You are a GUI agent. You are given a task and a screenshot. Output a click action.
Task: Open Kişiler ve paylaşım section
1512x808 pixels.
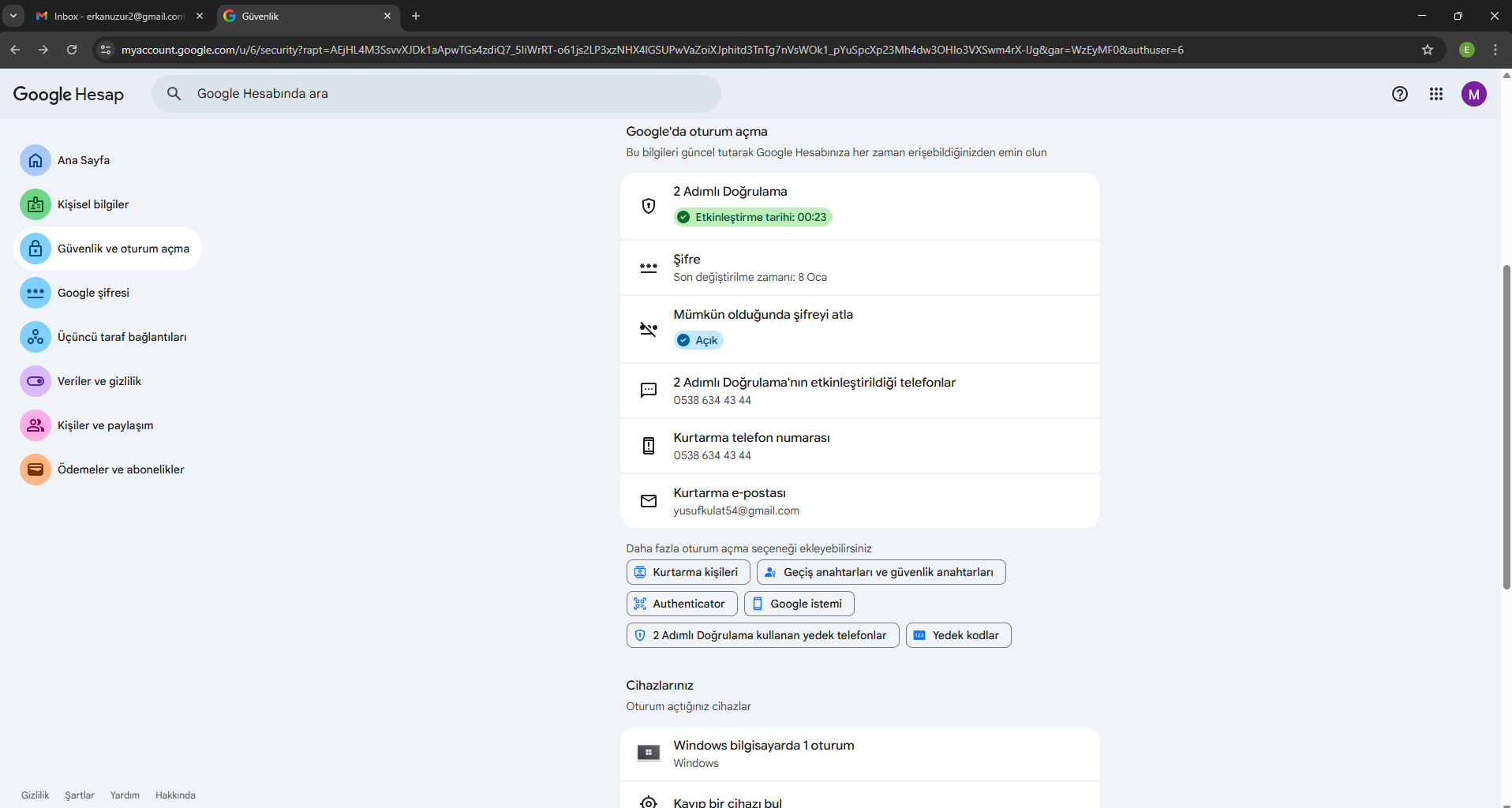pos(106,425)
